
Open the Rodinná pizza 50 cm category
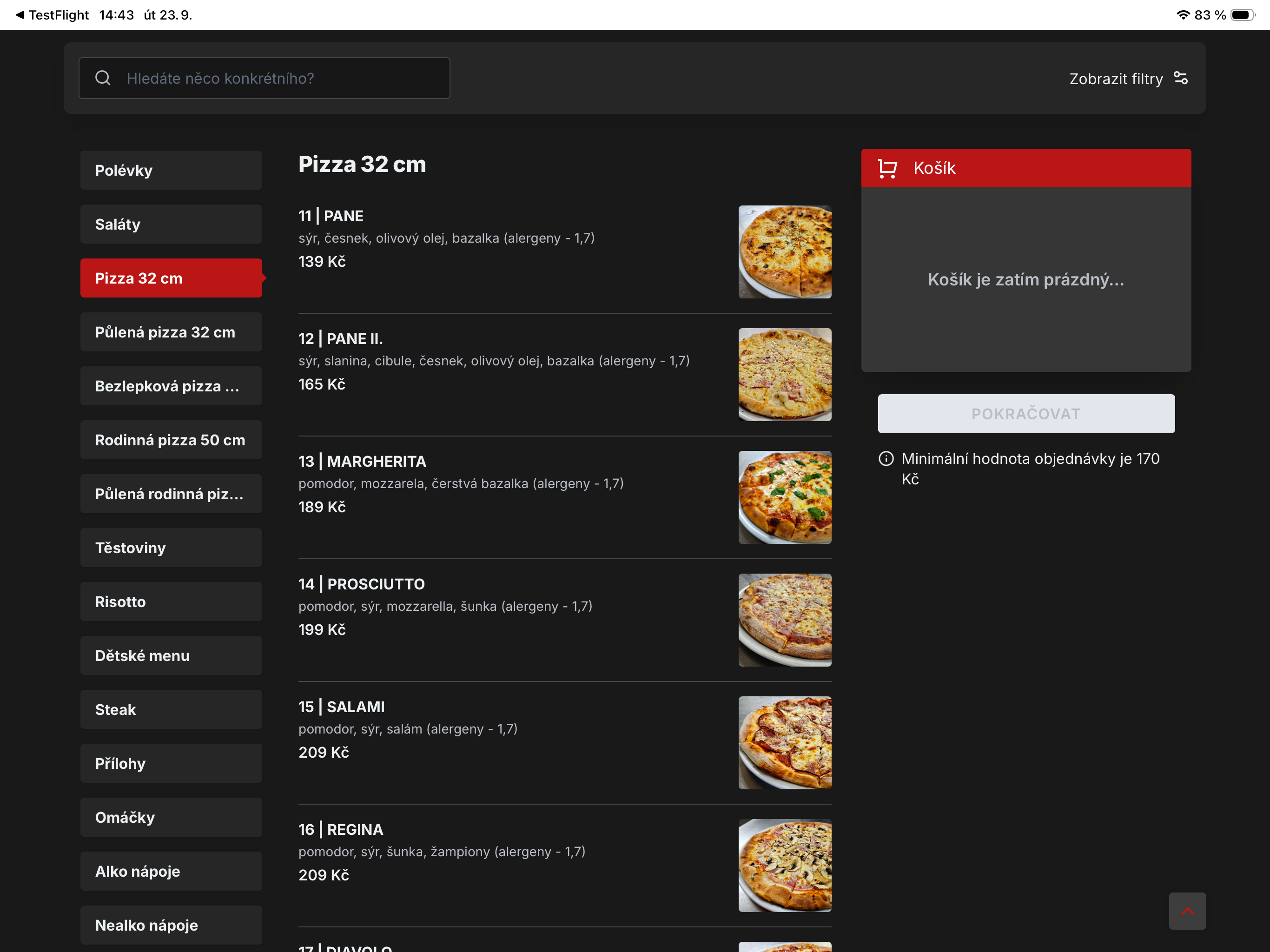(171, 440)
